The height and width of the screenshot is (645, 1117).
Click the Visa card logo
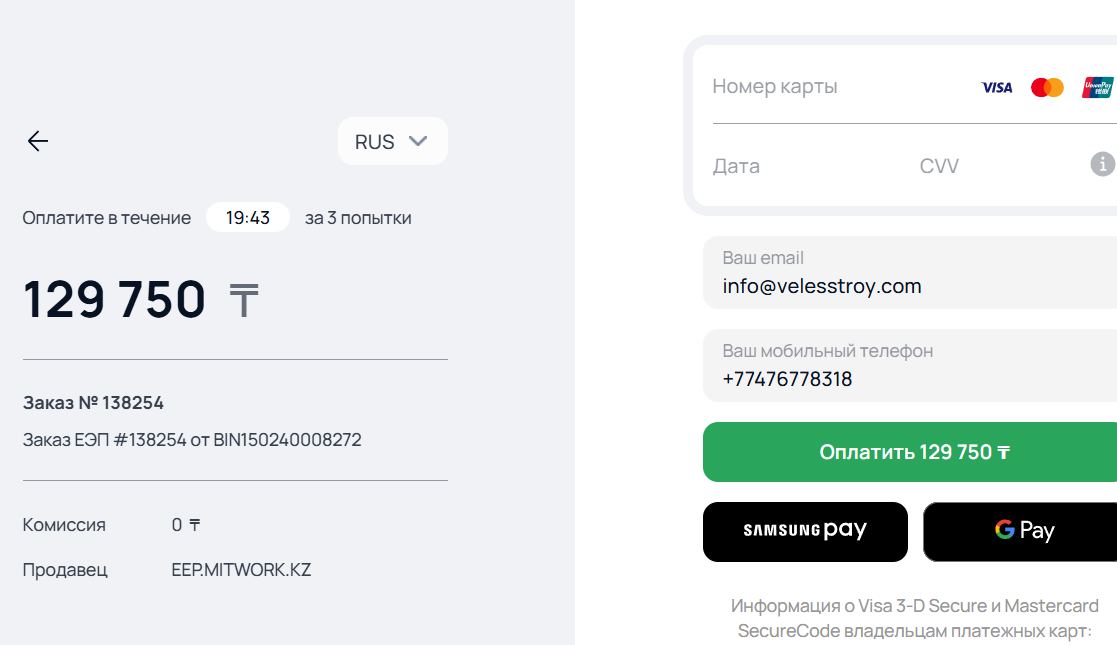996,87
